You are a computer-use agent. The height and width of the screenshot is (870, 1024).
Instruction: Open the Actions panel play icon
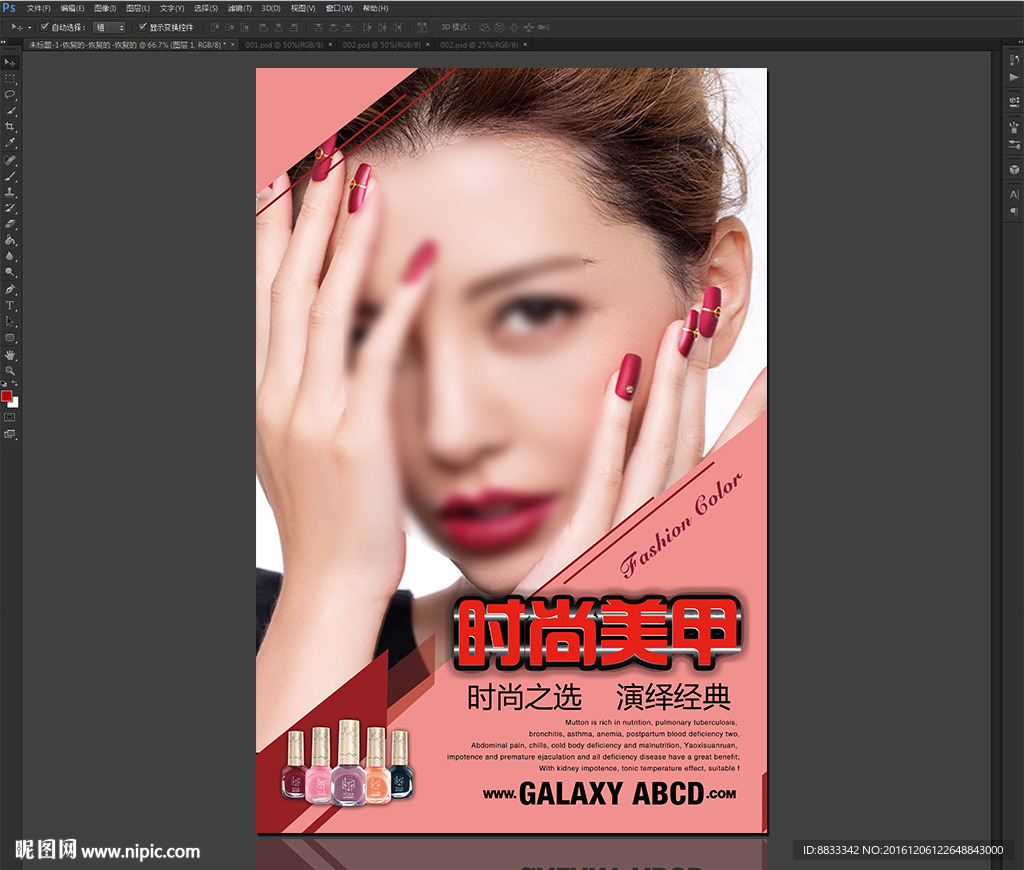tap(1014, 77)
